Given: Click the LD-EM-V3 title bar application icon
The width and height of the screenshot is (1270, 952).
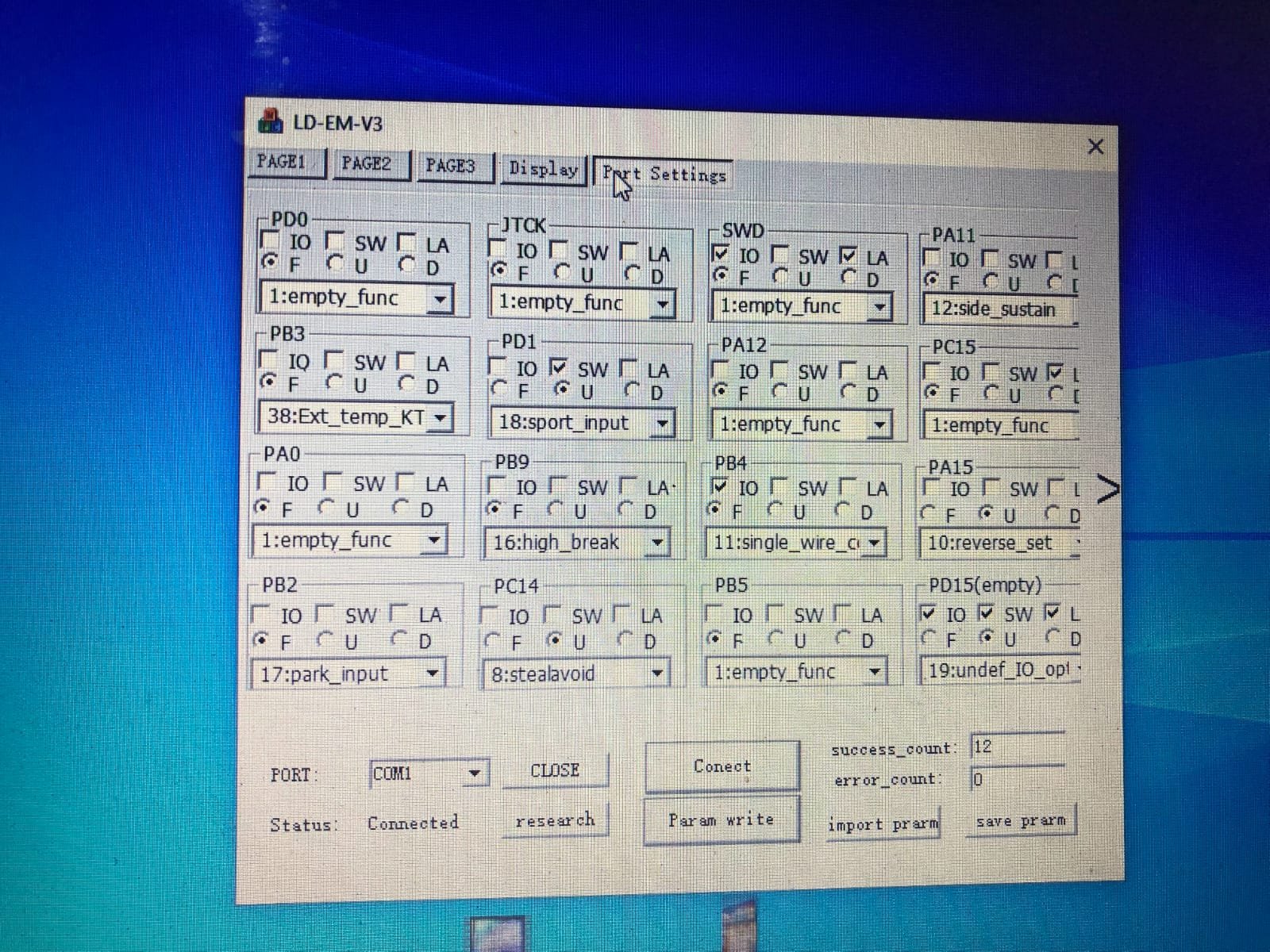Looking at the screenshot, I should [271, 123].
